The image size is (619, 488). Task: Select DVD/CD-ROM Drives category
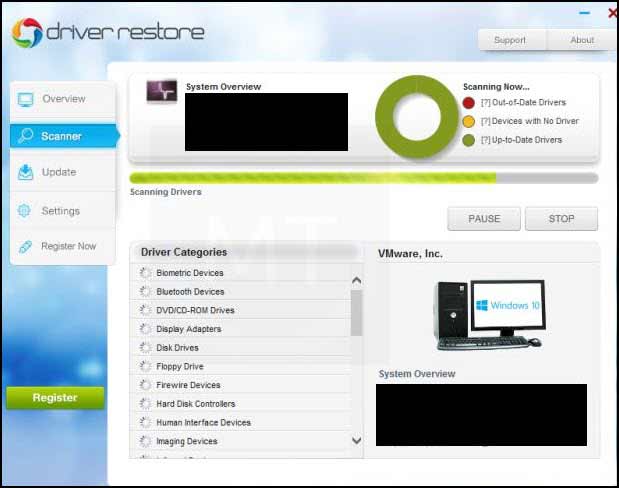pos(241,310)
